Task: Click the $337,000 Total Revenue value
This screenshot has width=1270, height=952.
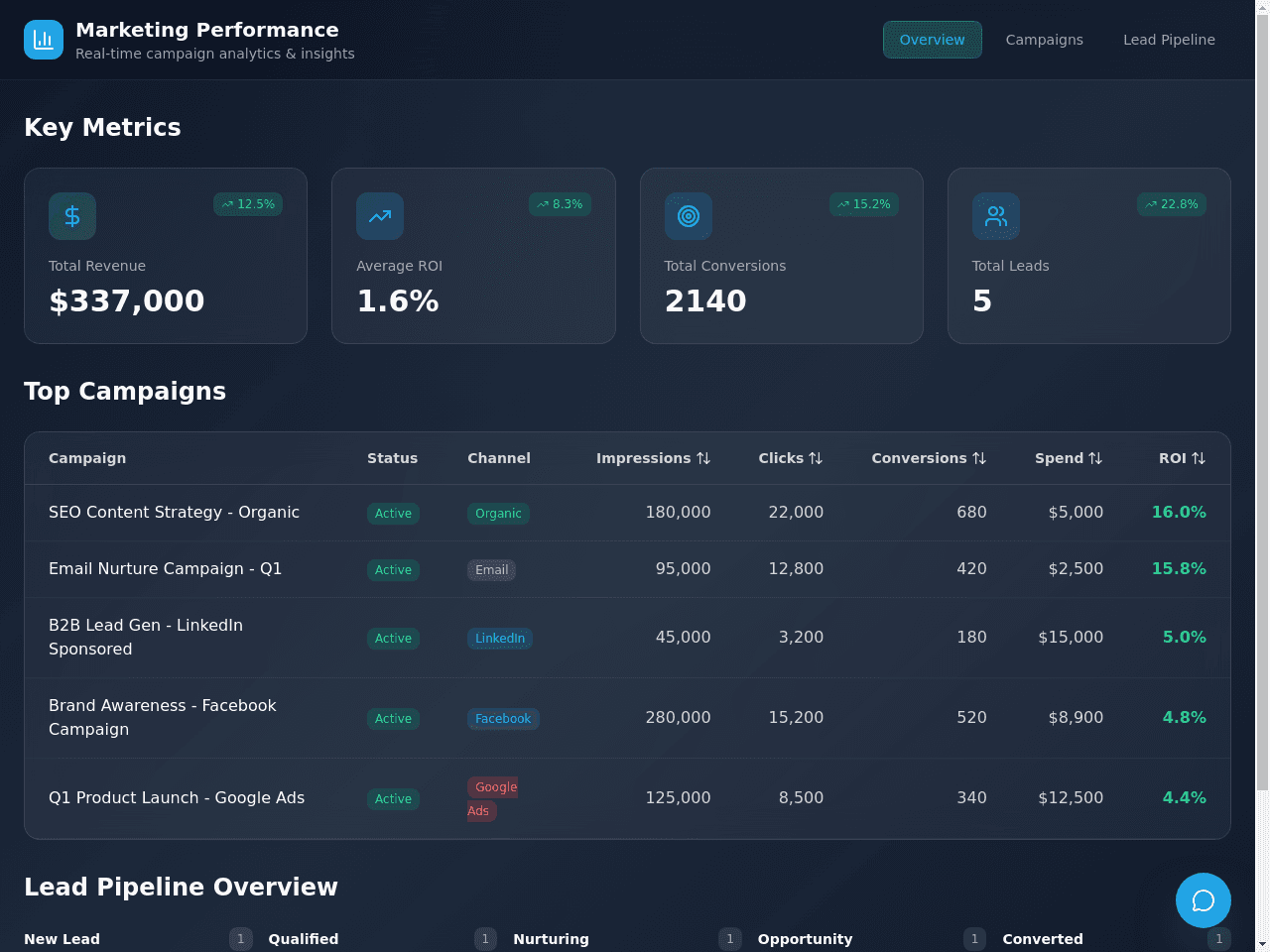Action: (127, 300)
